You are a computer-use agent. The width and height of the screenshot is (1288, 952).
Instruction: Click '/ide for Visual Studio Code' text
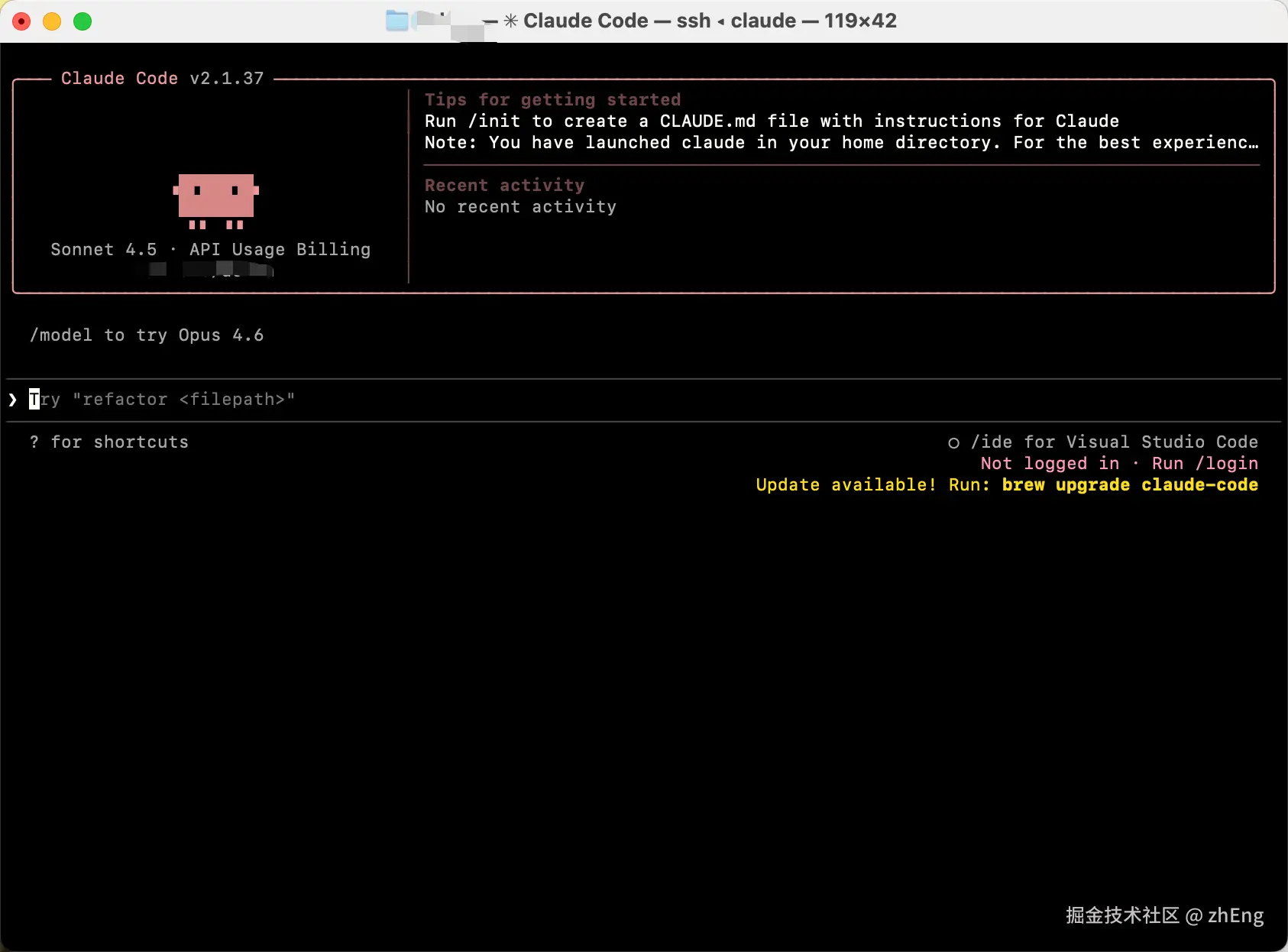pos(1115,442)
